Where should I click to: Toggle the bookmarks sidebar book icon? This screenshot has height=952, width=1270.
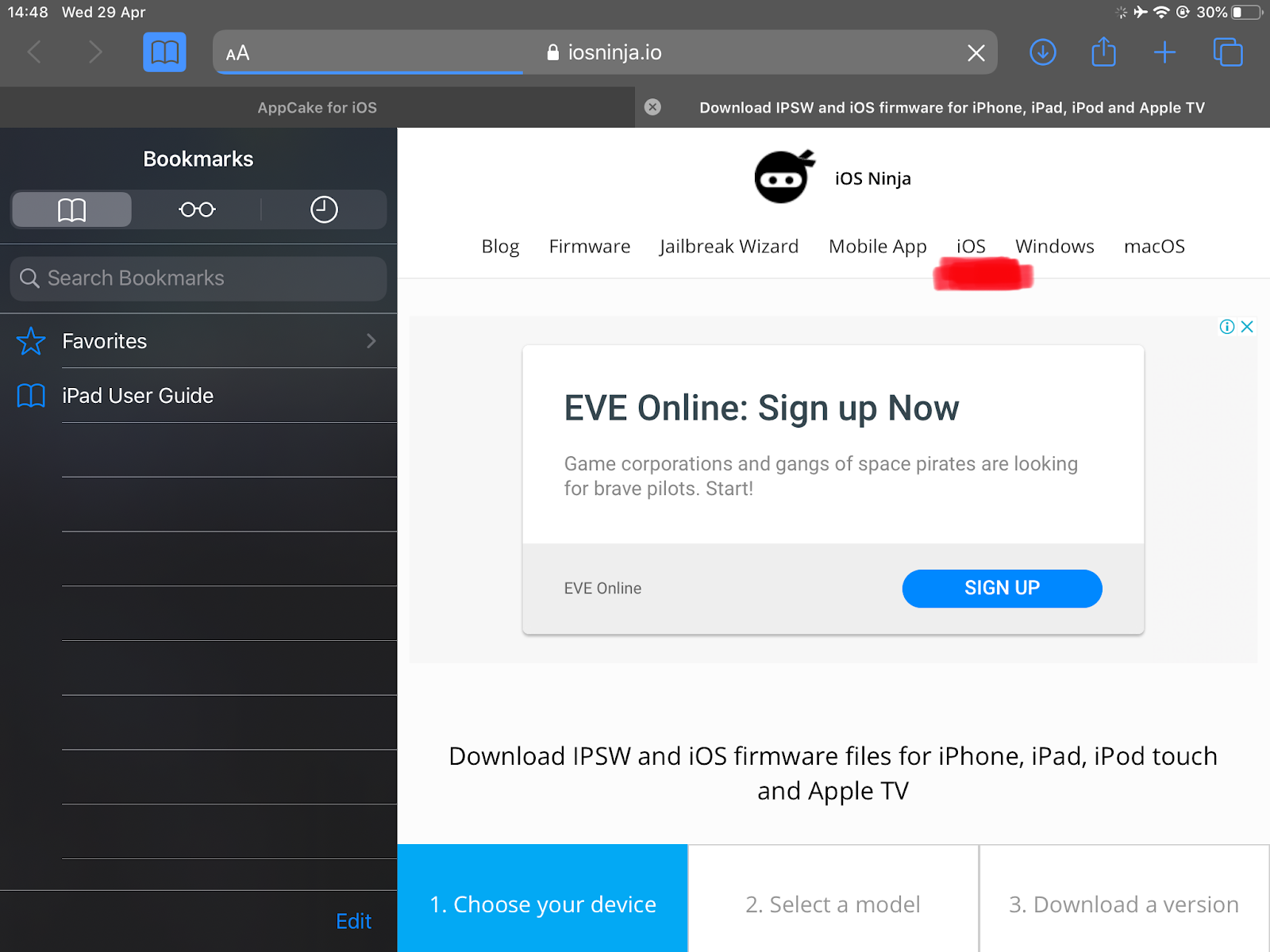(x=164, y=52)
